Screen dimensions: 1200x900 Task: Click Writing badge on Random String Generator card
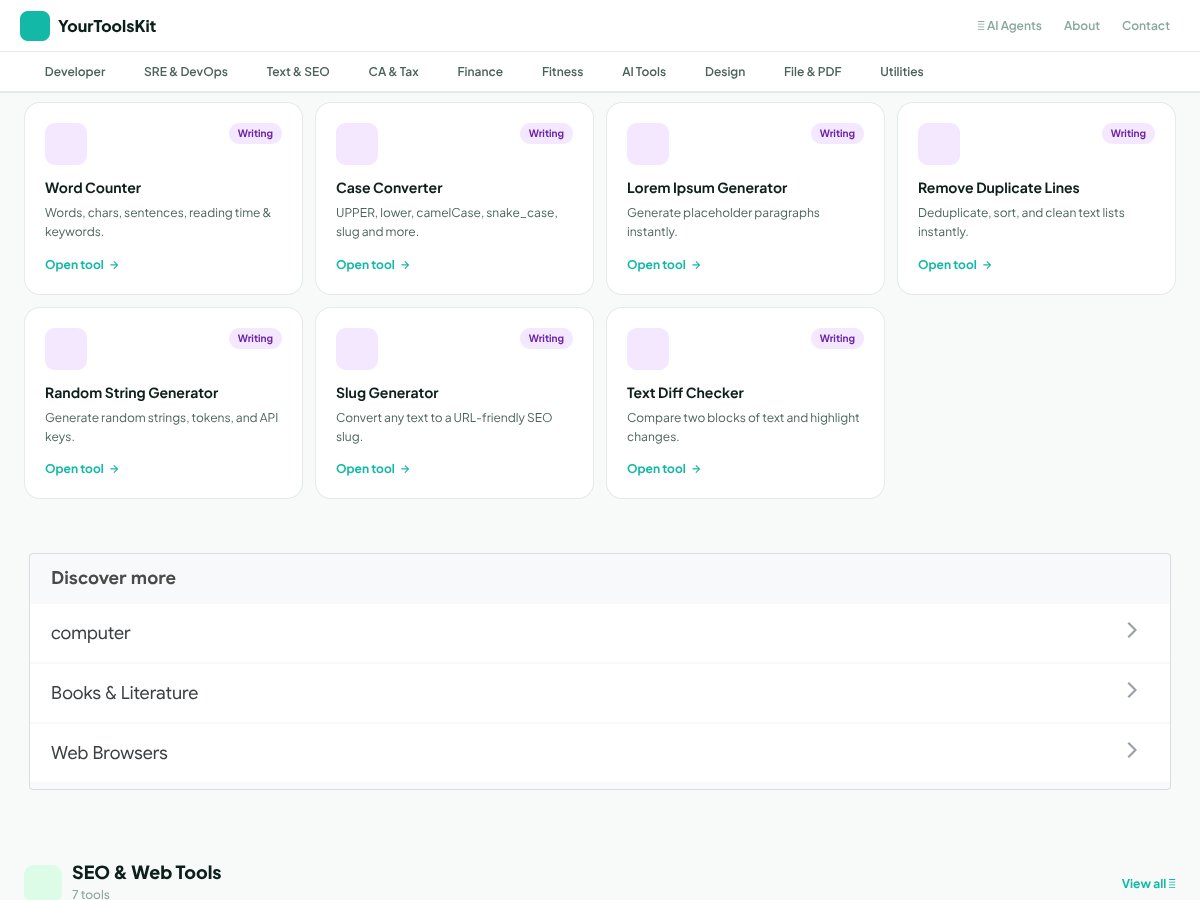(x=255, y=338)
